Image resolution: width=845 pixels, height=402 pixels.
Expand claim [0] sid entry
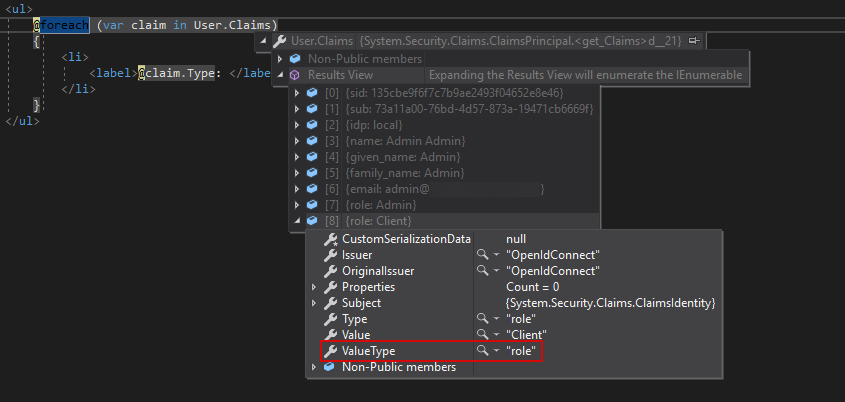(x=296, y=93)
